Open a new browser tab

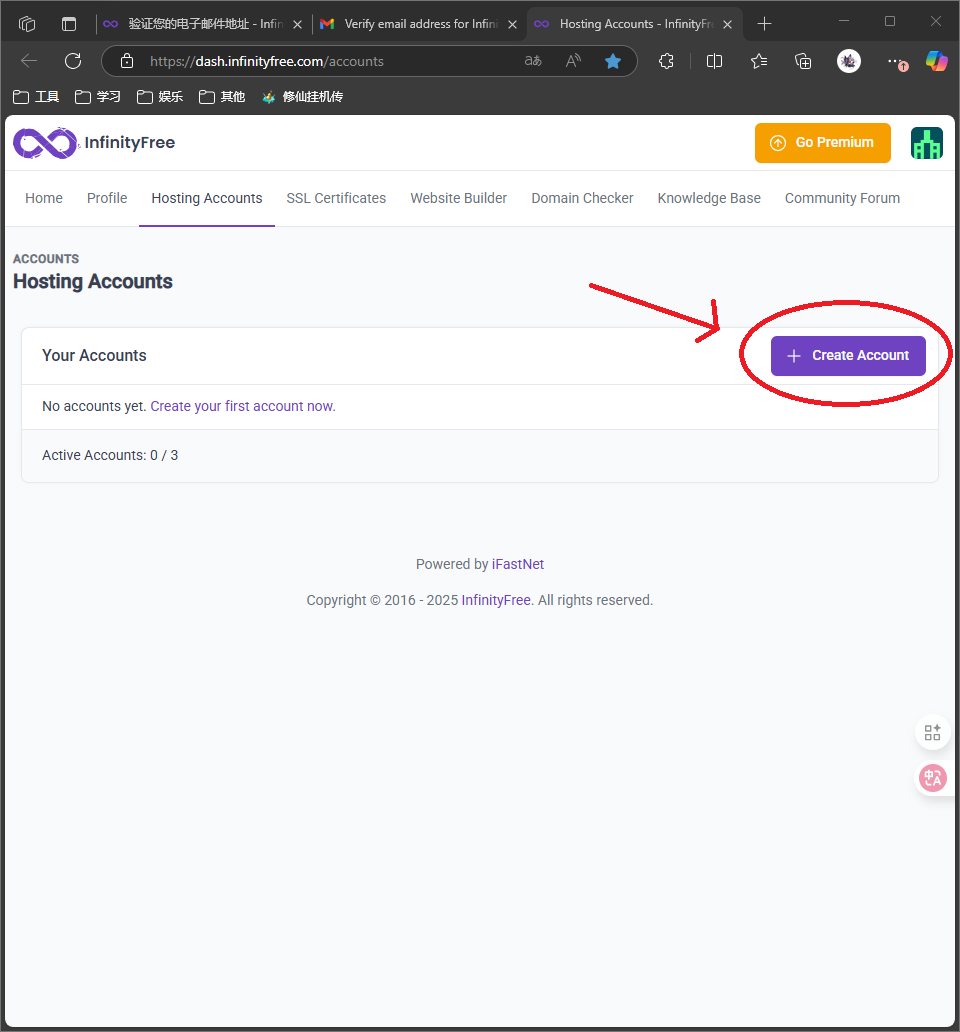pyautogui.click(x=764, y=24)
